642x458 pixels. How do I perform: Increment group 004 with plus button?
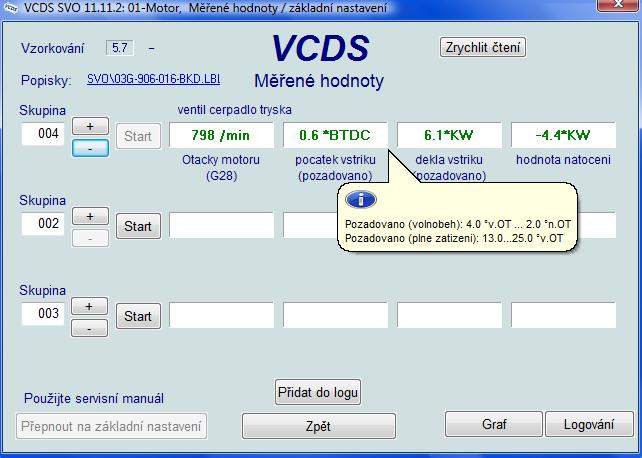90,127
